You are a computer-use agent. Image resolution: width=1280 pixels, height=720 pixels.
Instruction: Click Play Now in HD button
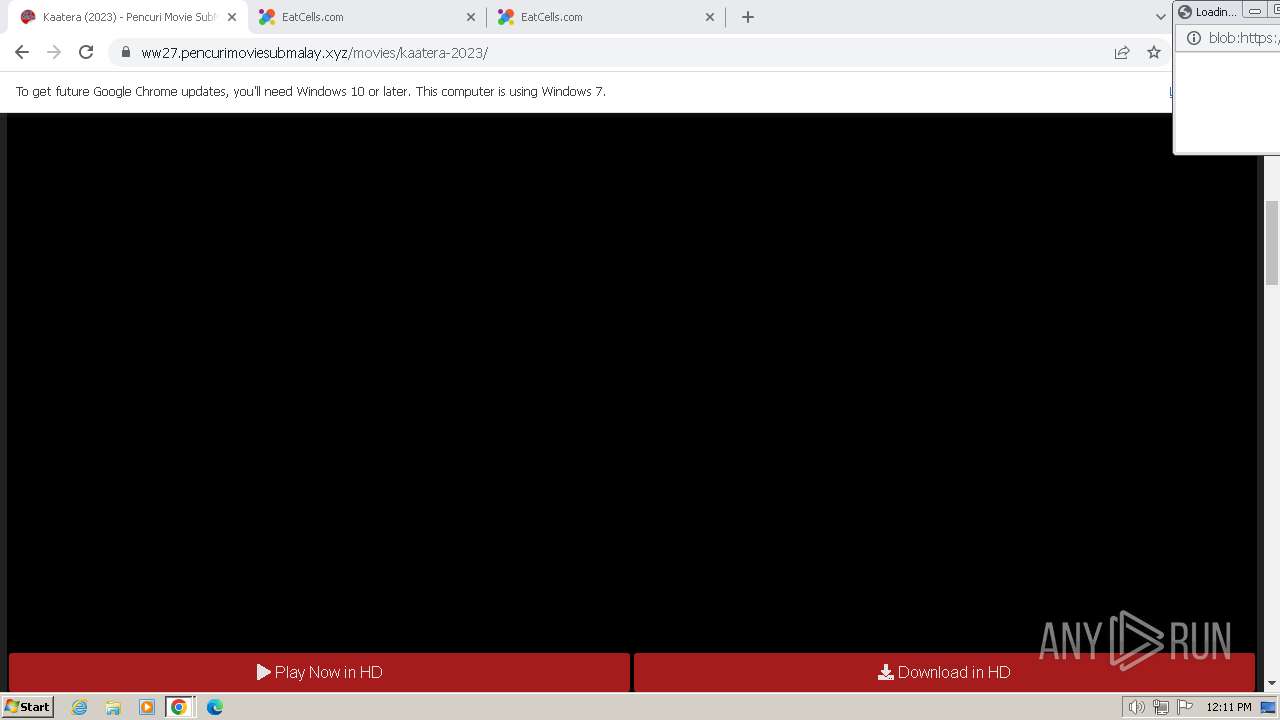(x=319, y=672)
